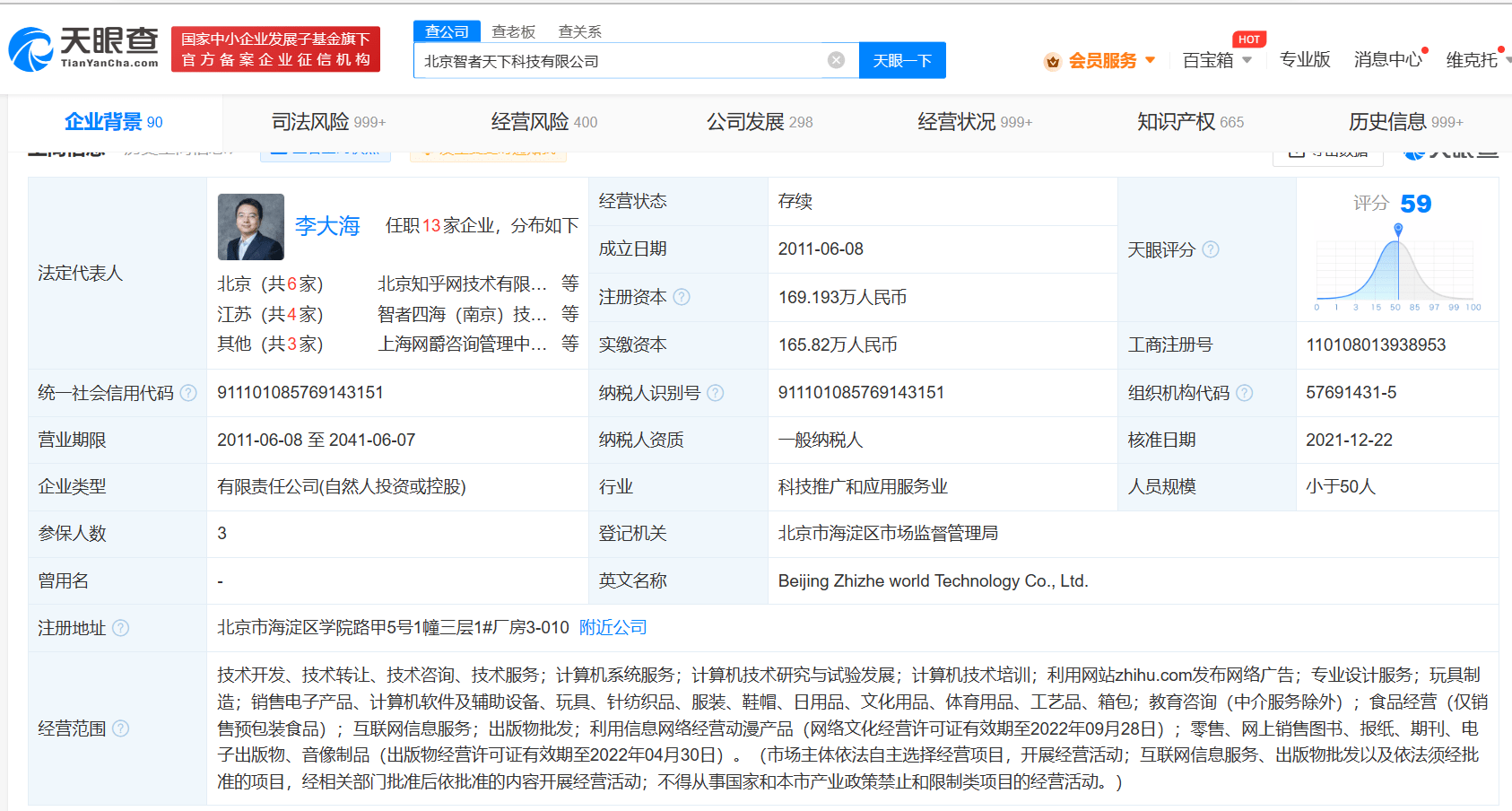This screenshot has height=811, width=1512.
Task: Click the help icon beside 天眼评分
Action: 1211,249
